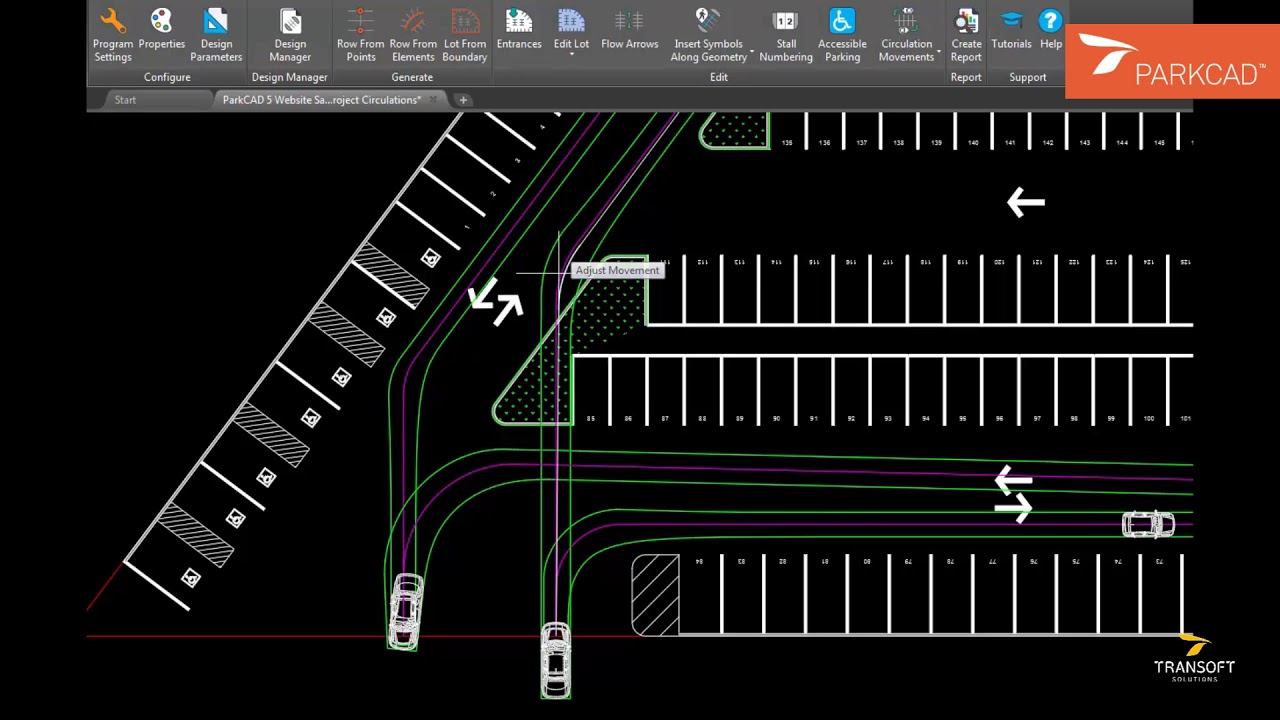1280x720 pixels.
Task: Click the Edit panel label
Action: [719, 77]
